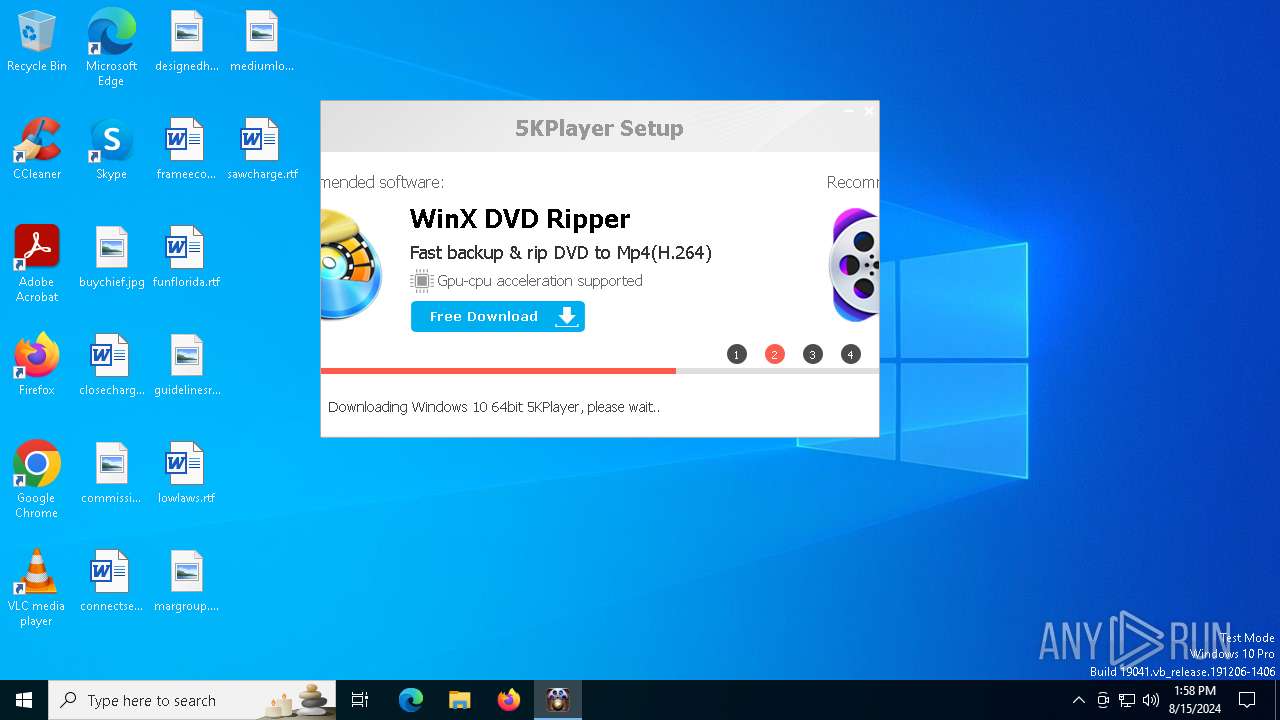Open Microsoft Edge from the taskbar
This screenshot has height=720, width=1280.
tap(411, 700)
